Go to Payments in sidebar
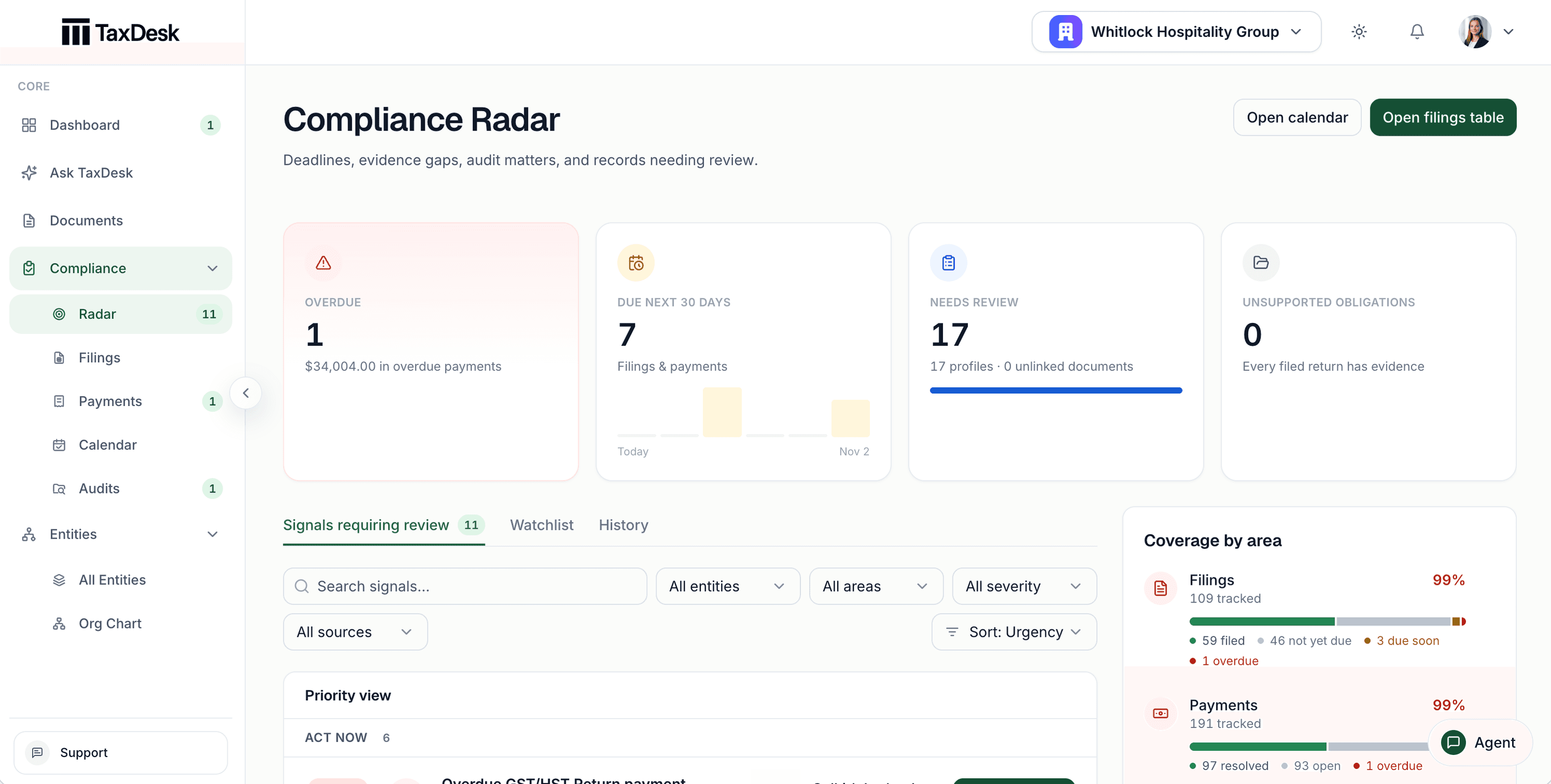The width and height of the screenshot is (1551, 784). [120, 401]
